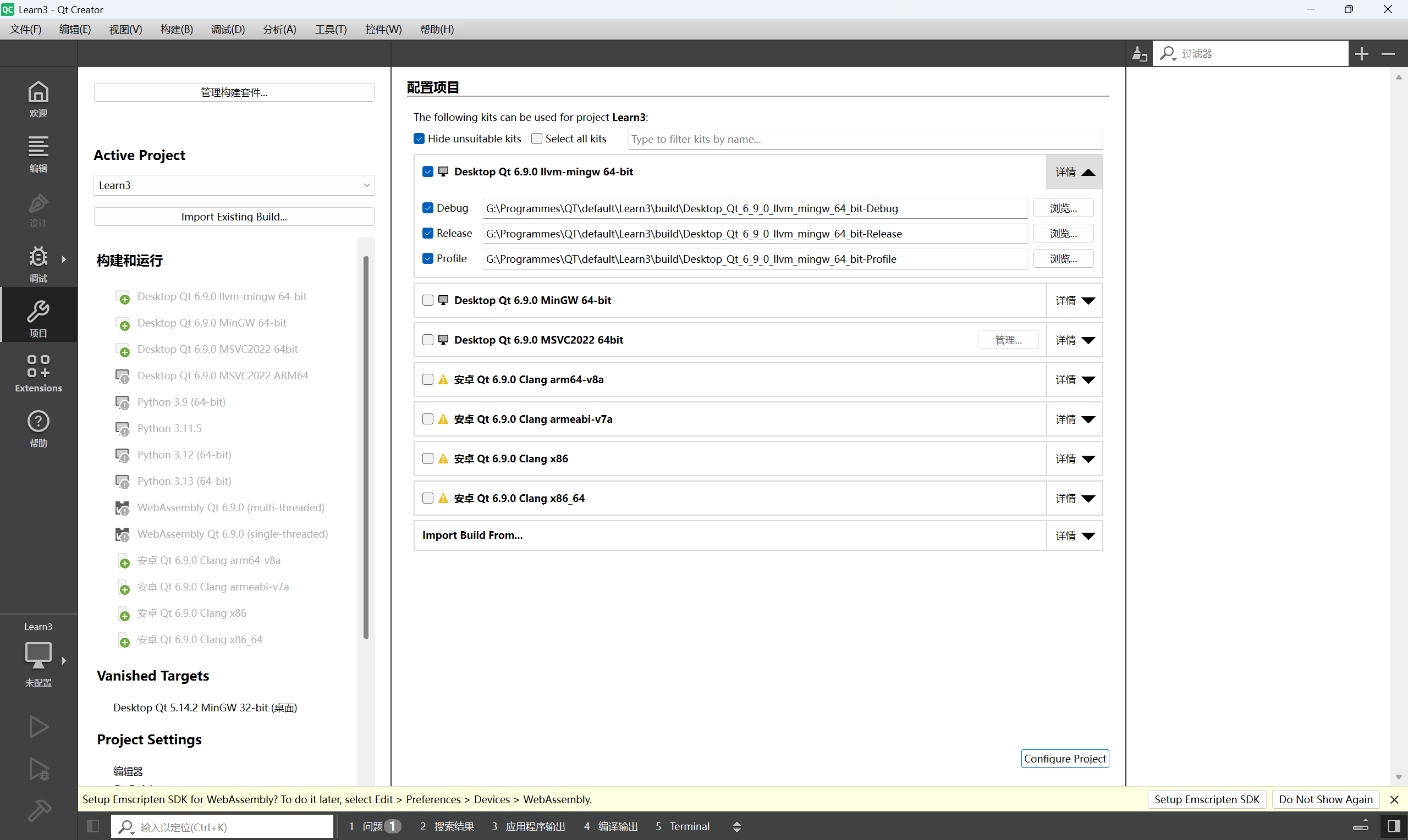
Task: Expand details of 安卓 Qt 6.9.0 Clang x86 kit
Action: point(1075,459)
